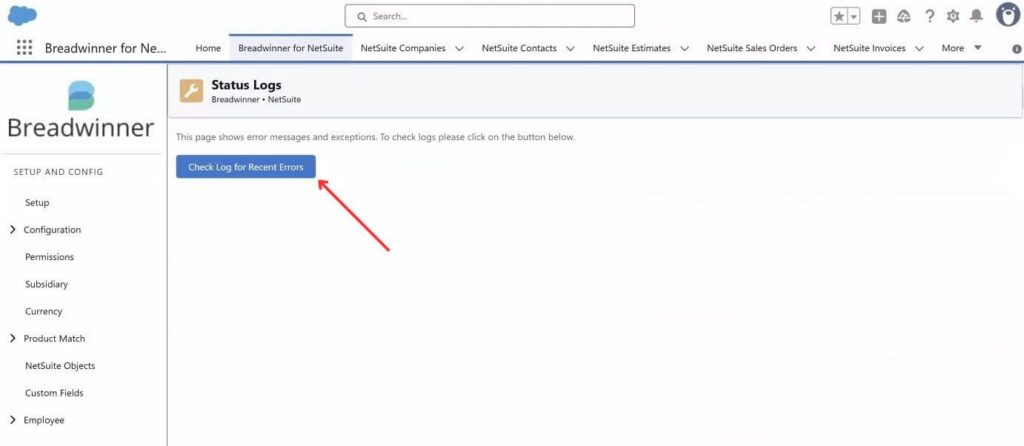Select the Configuration sidebar item
This screenshot has height=446, width=1024.
pyautogui.click(x=52, y=230)
